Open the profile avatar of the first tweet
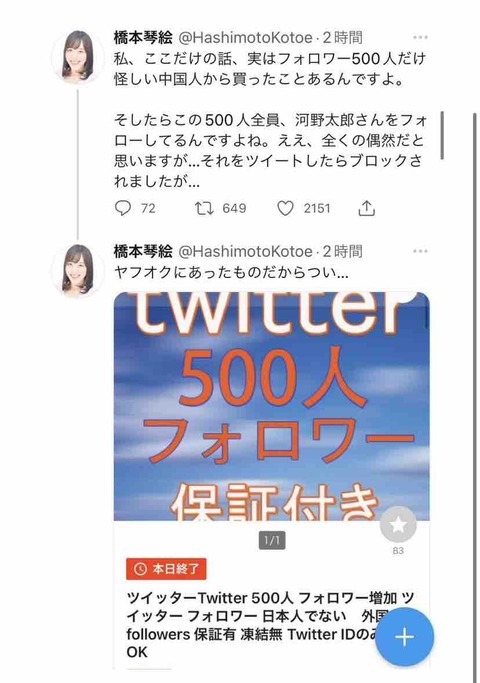The width and height of the screenshot is (480, 683). [x=78, y=56]
